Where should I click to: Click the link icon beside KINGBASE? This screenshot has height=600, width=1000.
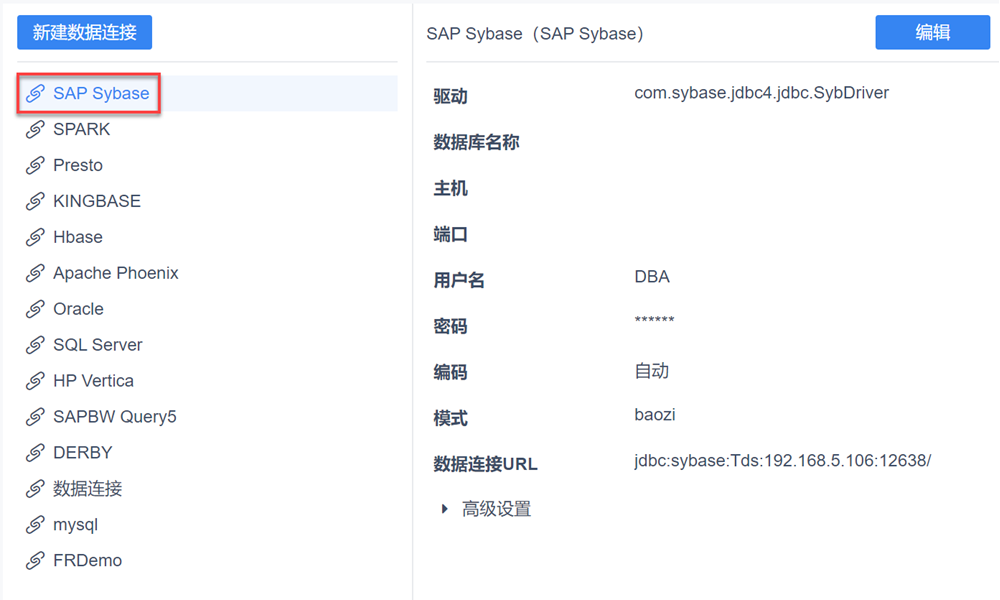[35, 202]
